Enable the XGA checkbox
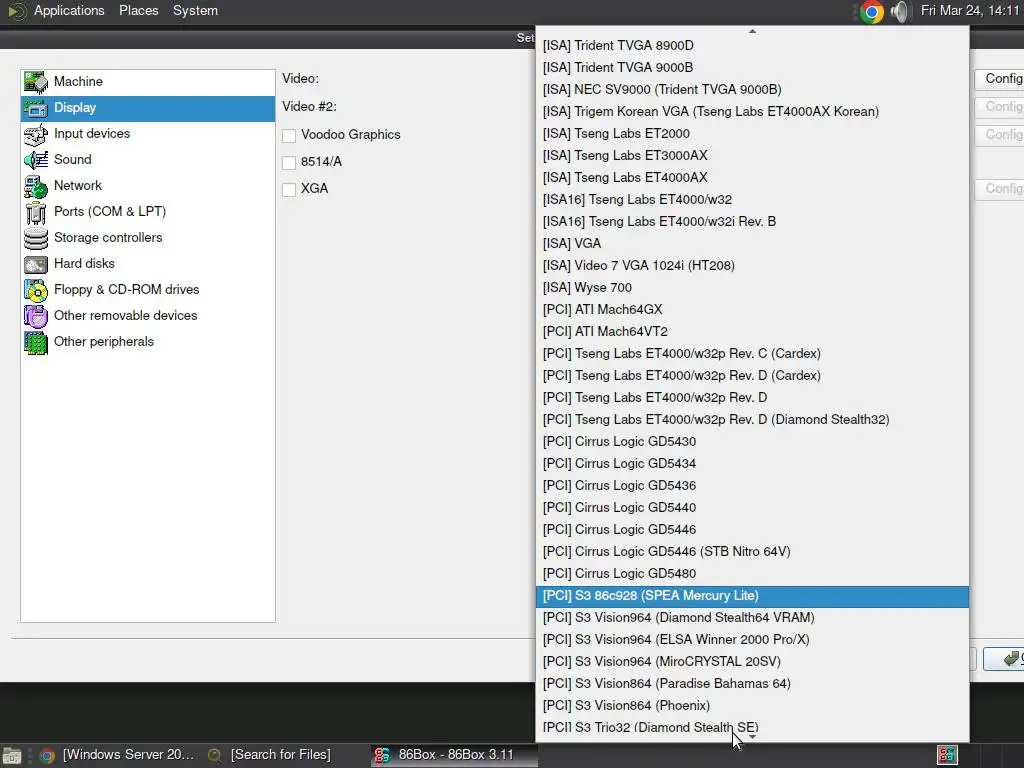 [289, 189]
